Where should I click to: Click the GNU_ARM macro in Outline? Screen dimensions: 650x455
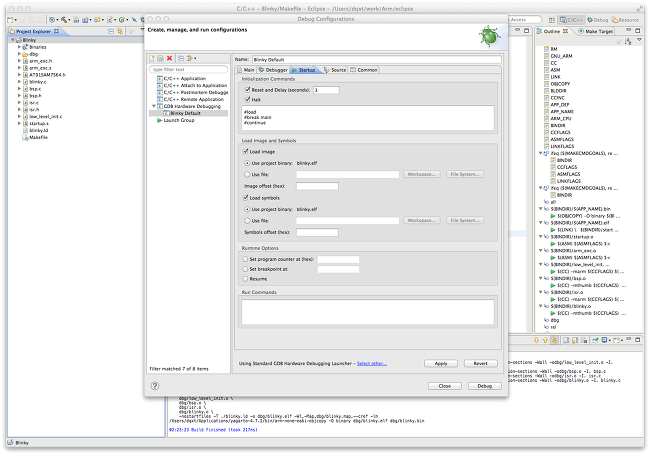[558, 56]
